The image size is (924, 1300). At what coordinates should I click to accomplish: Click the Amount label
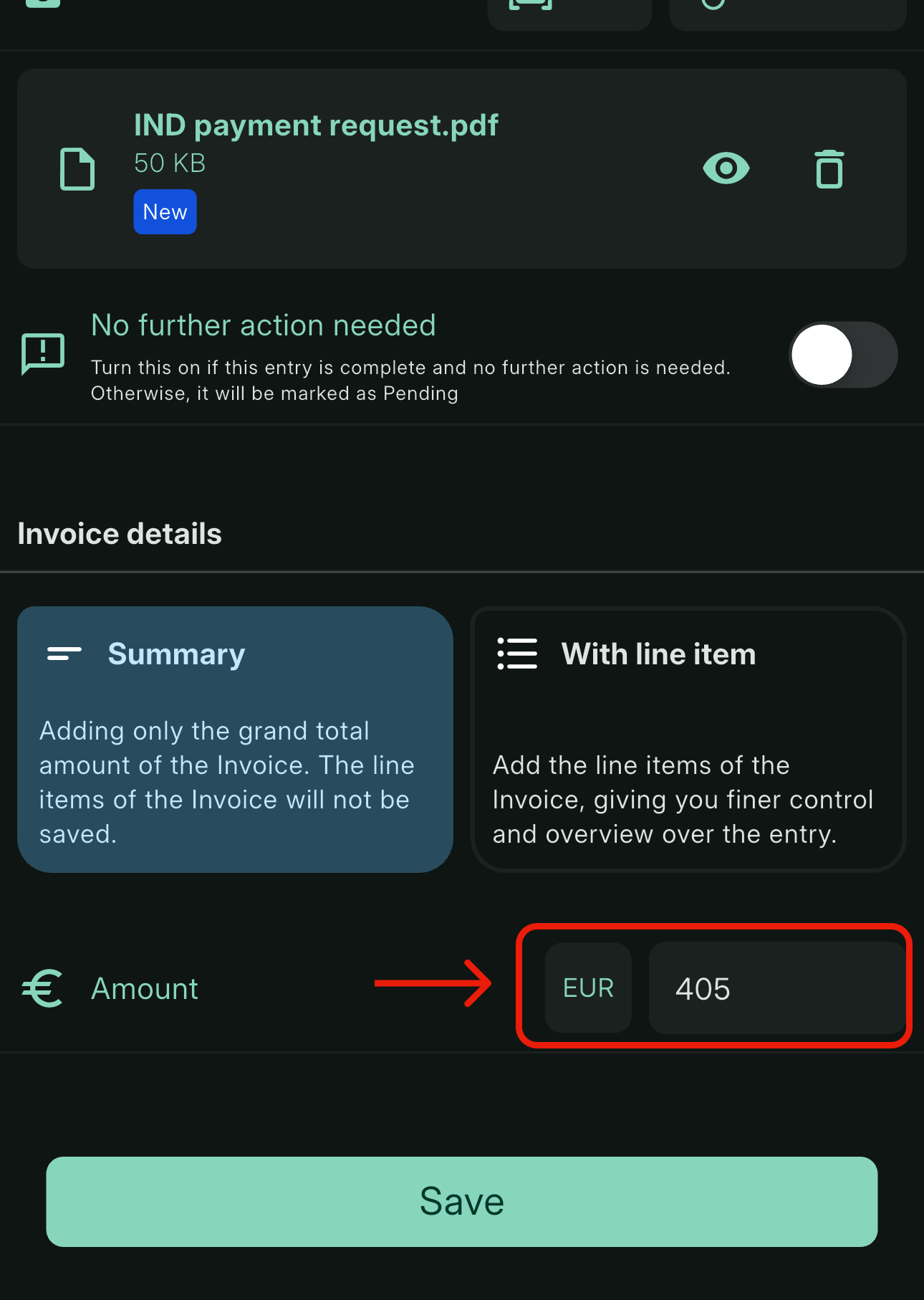click(145, 988)
